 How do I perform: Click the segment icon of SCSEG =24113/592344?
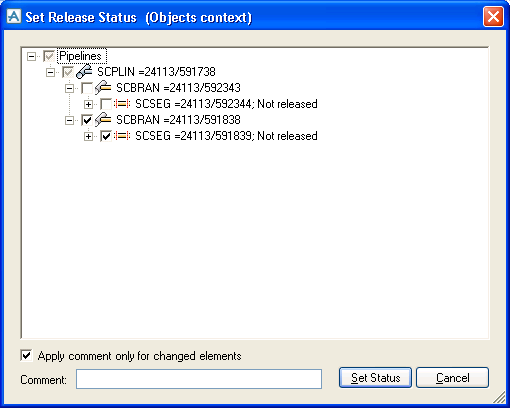(x=122, y=104)
